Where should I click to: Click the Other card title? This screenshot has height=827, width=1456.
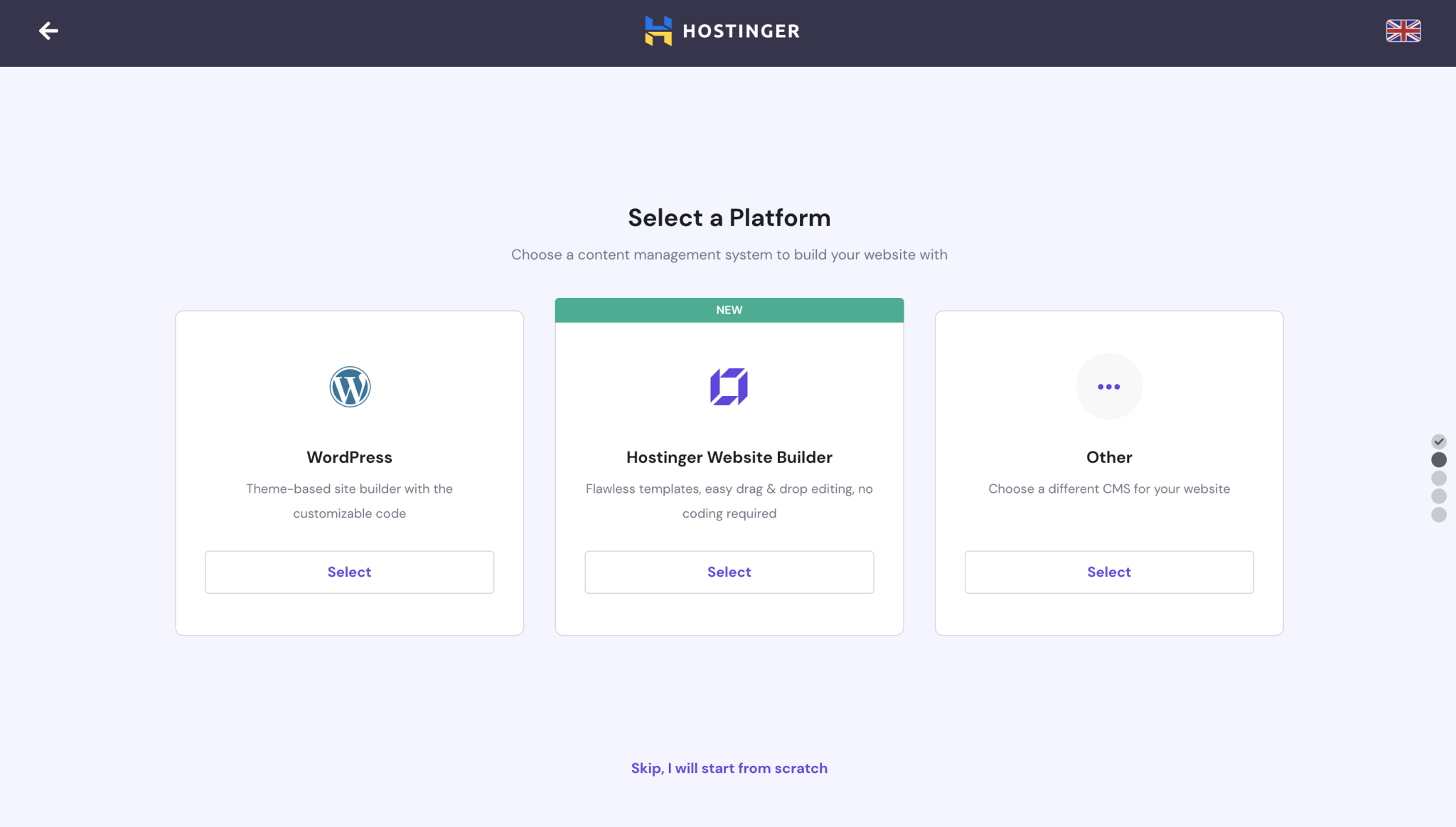point(1109,457)
